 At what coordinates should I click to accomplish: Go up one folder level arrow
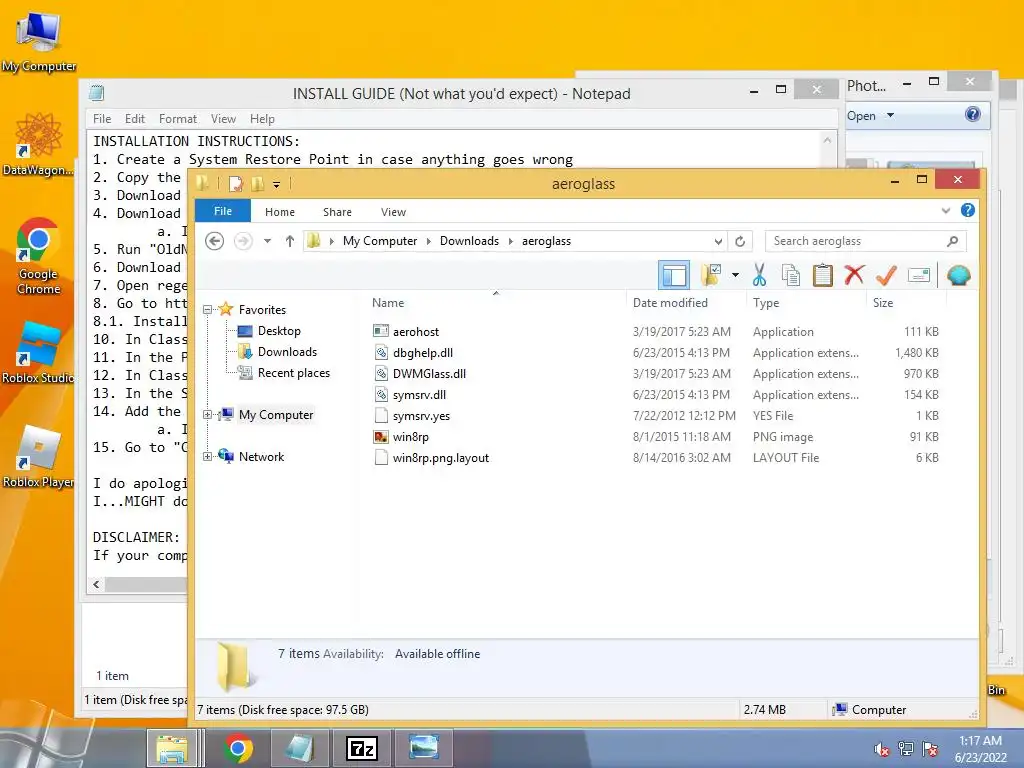290,241
